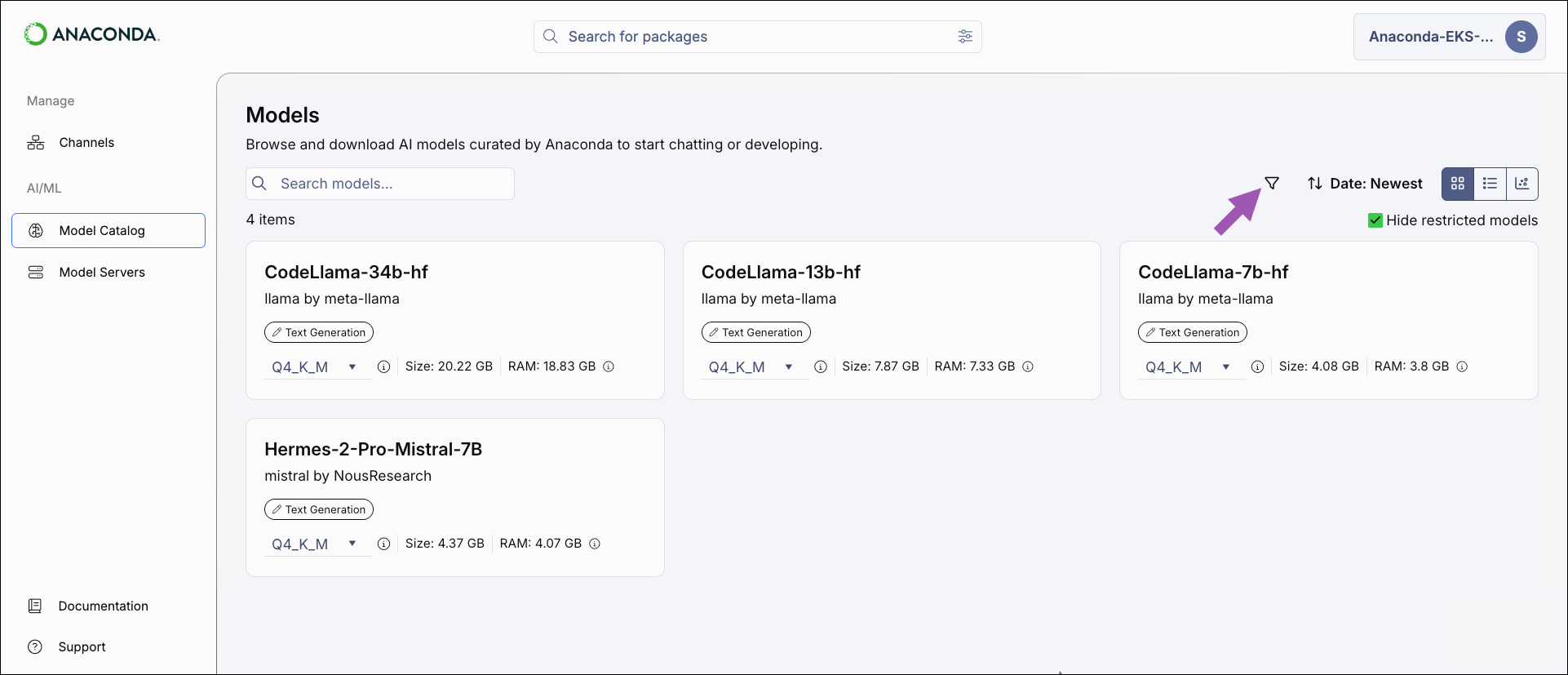Viewport: 1568px width, 675px height.
Task: Click the Support help icon
Action: click(35, 646)
